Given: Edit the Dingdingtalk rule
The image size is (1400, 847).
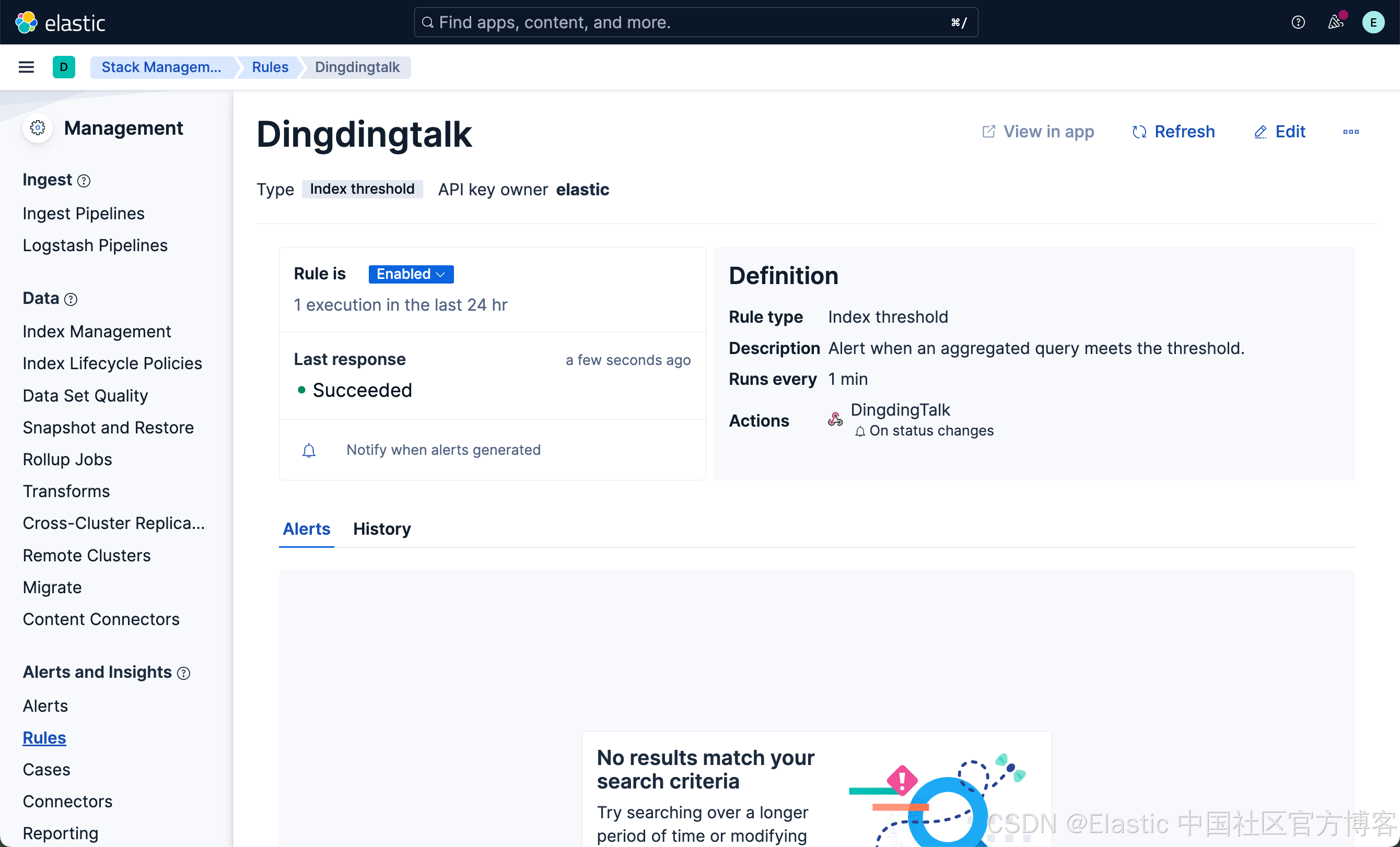Looking at the screenshot, I should 1279,132.
